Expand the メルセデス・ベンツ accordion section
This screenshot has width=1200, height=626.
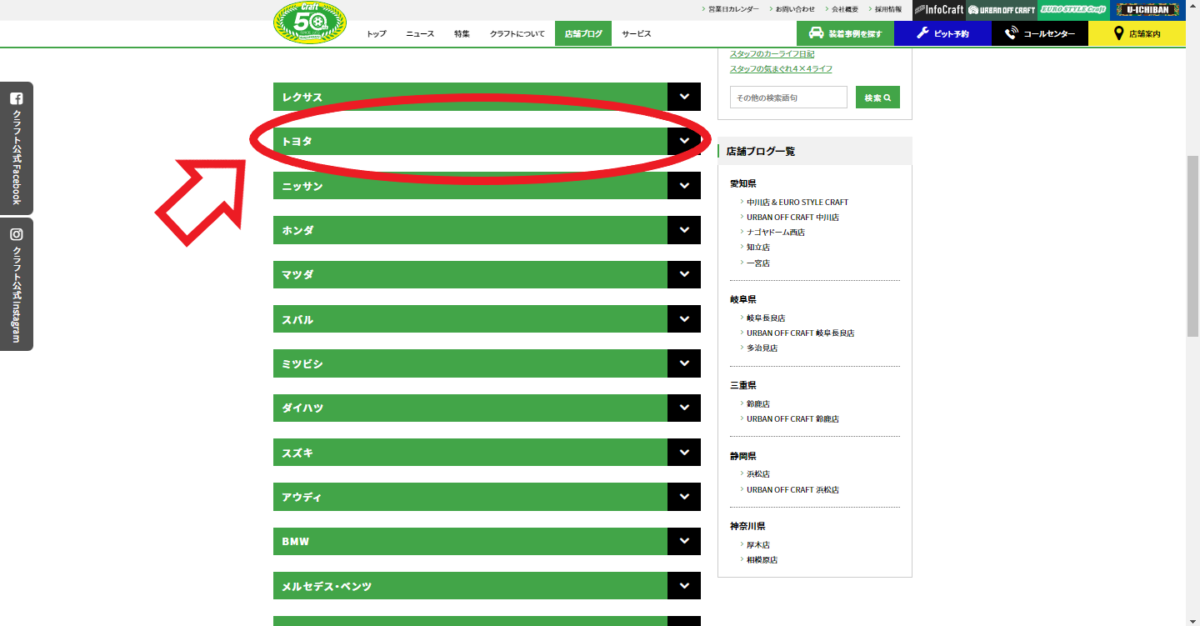[470, 586]
